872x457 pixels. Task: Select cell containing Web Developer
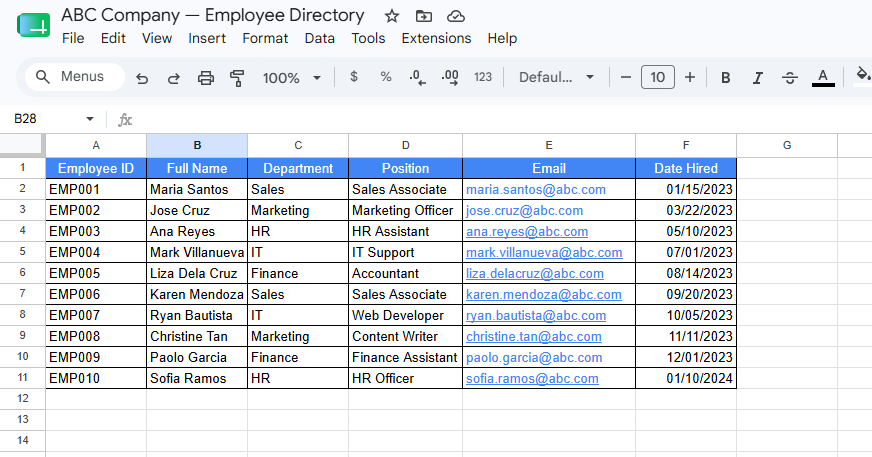(x=405, y=315)
